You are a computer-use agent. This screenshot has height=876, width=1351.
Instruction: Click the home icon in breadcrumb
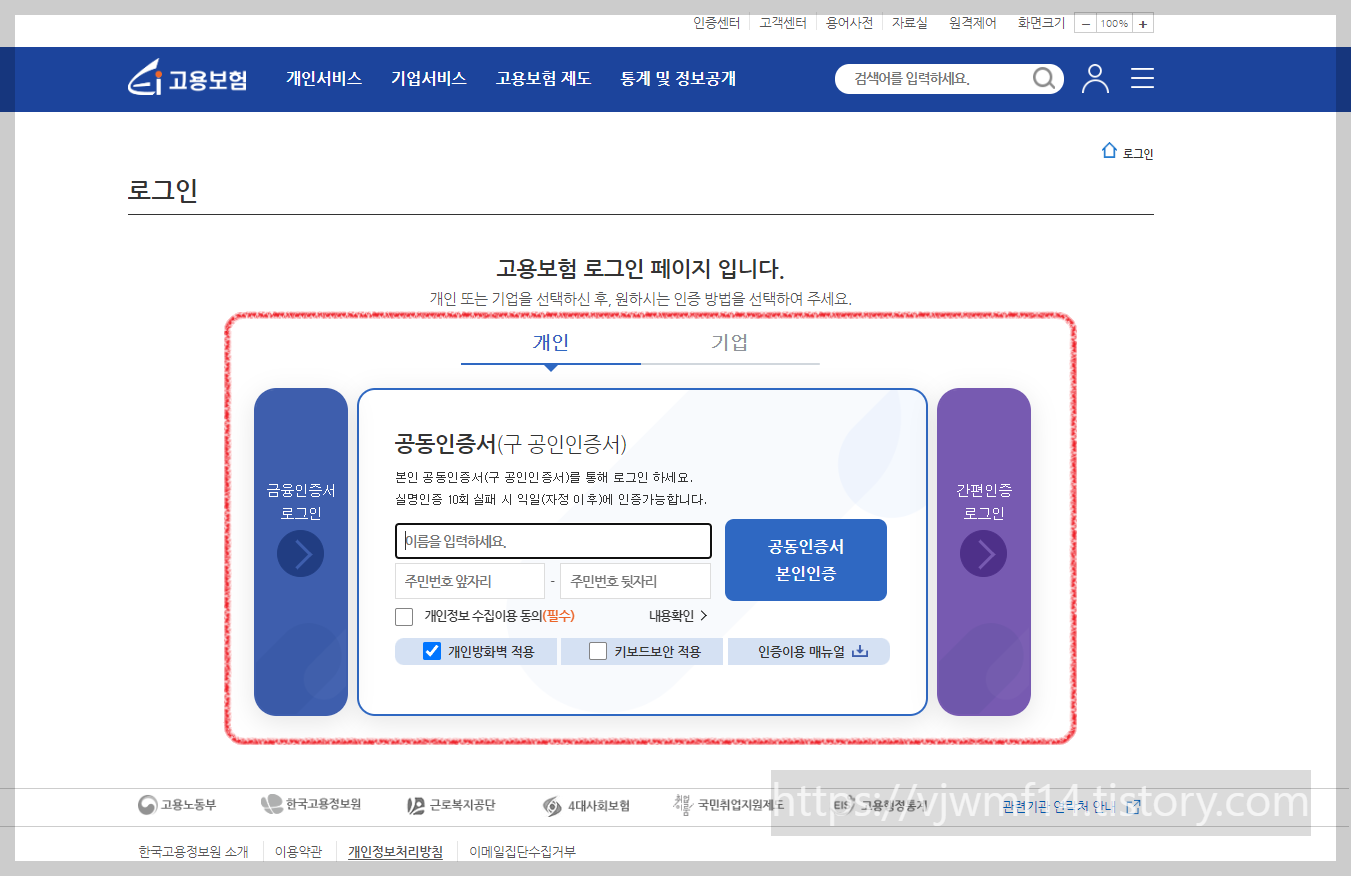point(1109,151)
